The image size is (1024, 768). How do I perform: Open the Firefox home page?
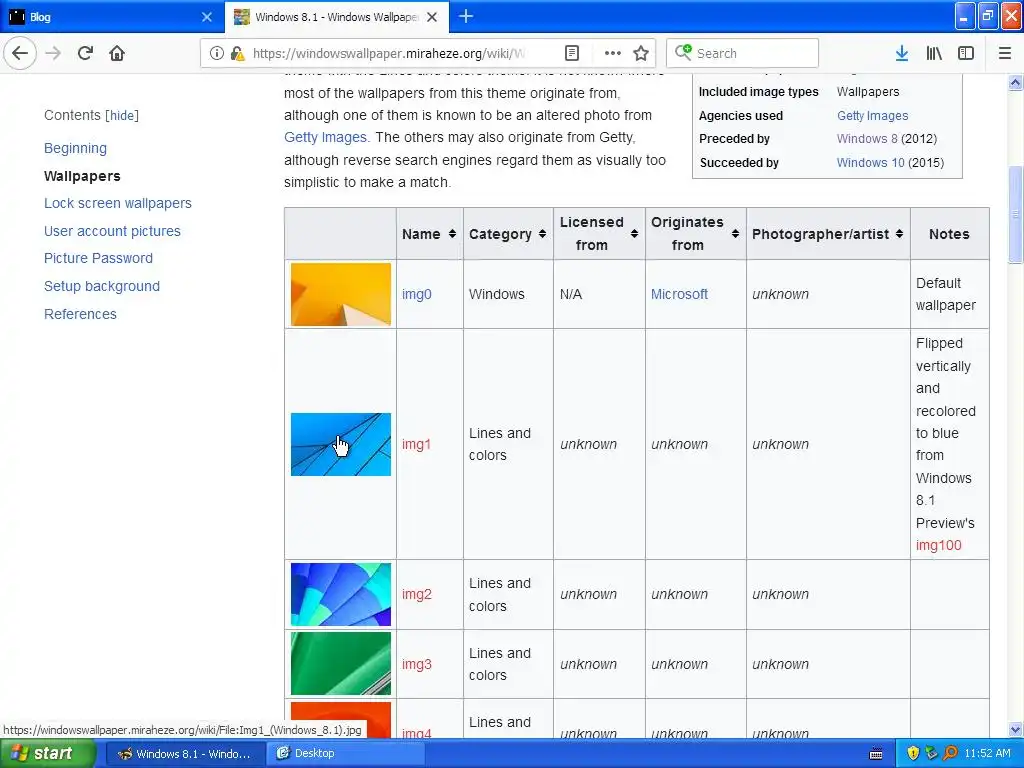(x=117, y=54)
